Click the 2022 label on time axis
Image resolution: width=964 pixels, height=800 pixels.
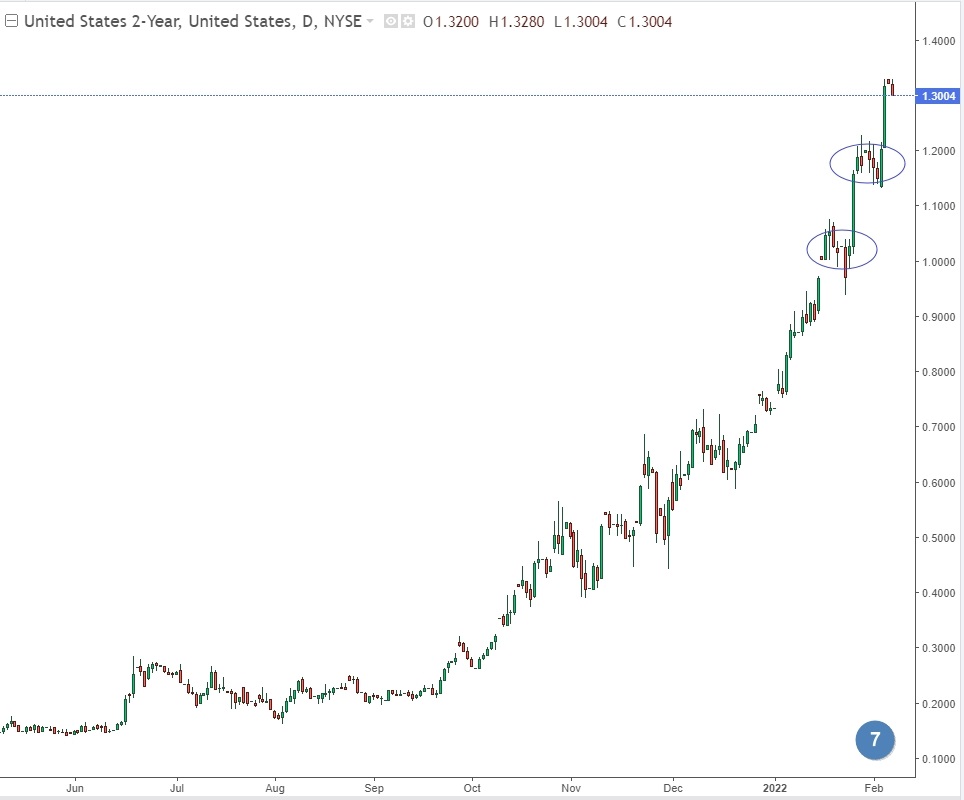pyautogui.click(x=776, y=786)
